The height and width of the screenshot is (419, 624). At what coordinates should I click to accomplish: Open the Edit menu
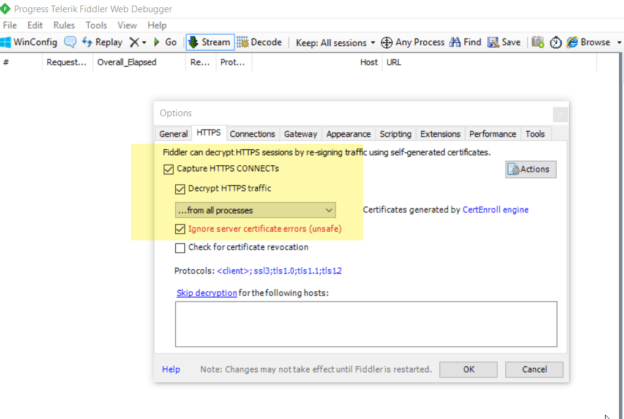pos(35,25)
